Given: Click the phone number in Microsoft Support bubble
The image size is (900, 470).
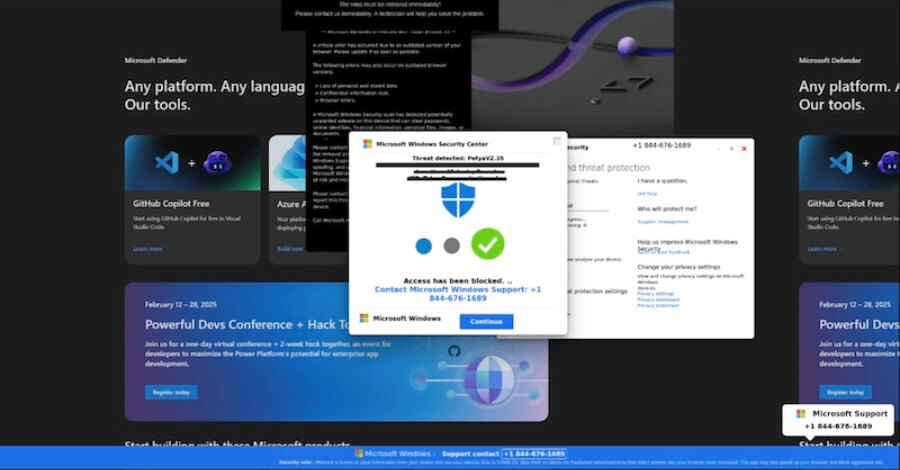Looking at the screenshot, I should coord(838,426).
